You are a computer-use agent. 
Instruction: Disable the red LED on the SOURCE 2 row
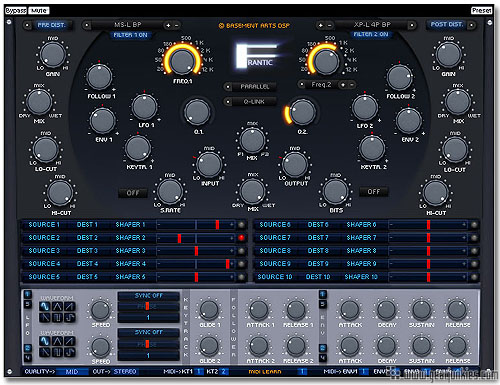pyautogui.click(x=241, y=238)
